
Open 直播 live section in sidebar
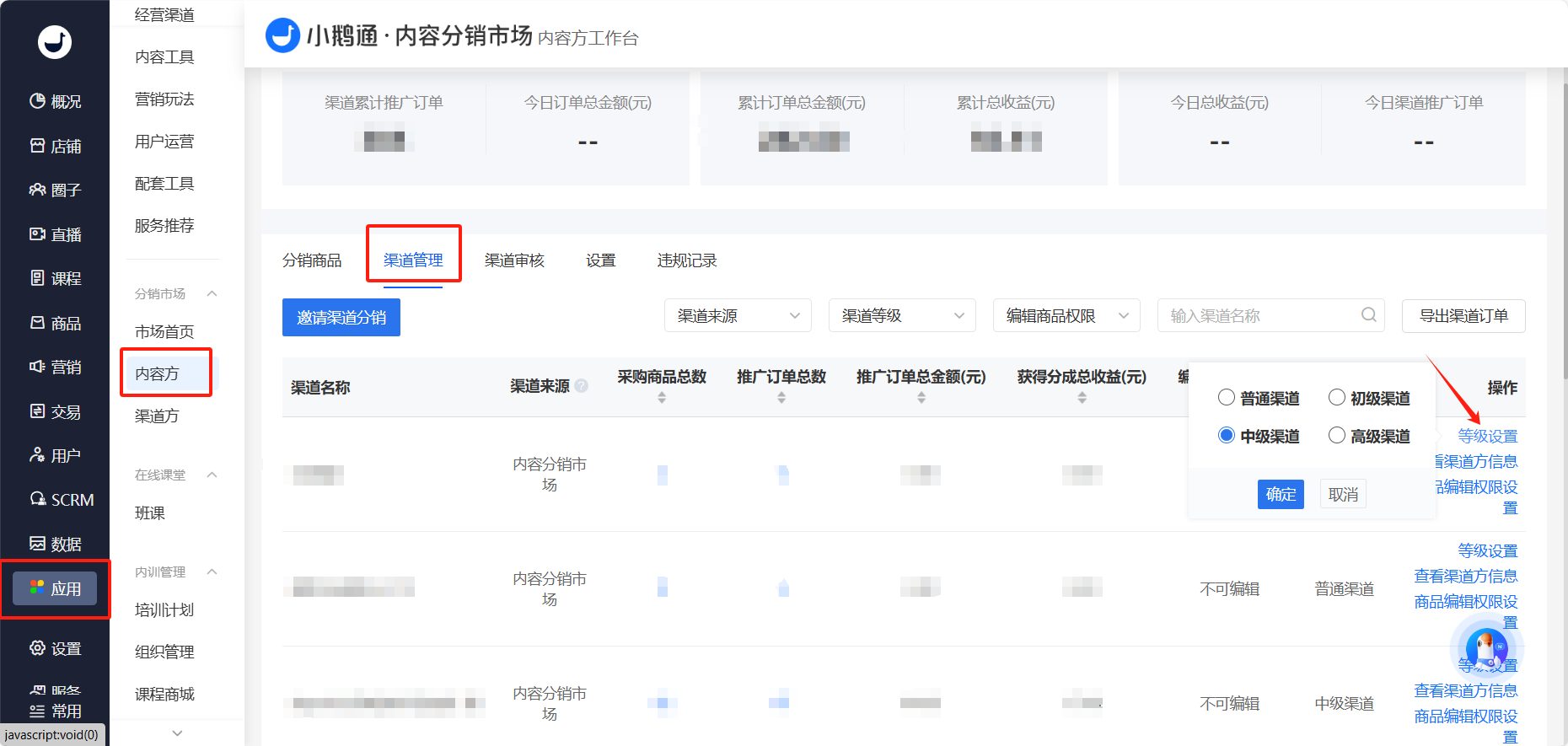pos(55,234)
